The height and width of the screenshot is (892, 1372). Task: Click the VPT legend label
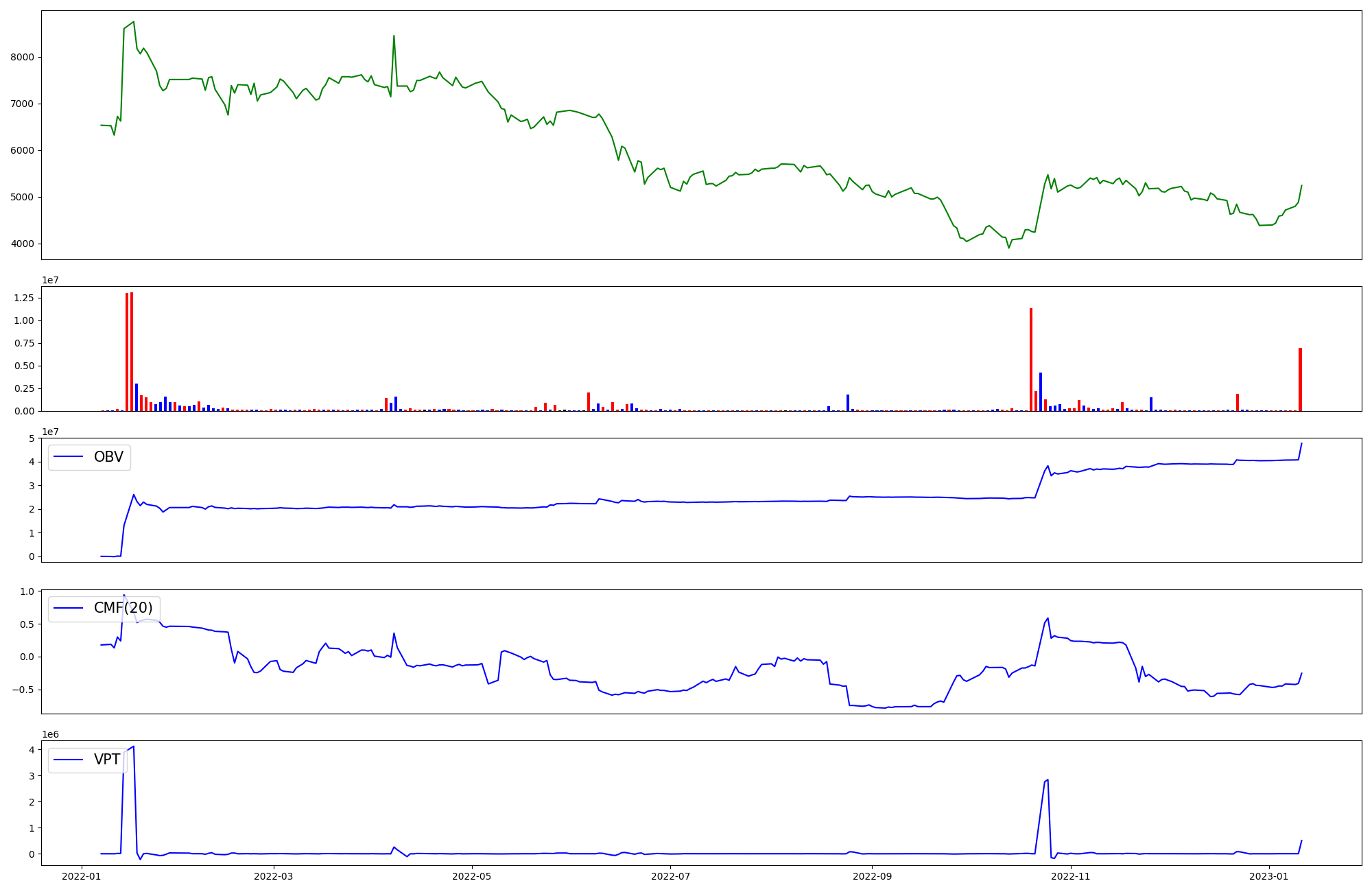point(107,760)
